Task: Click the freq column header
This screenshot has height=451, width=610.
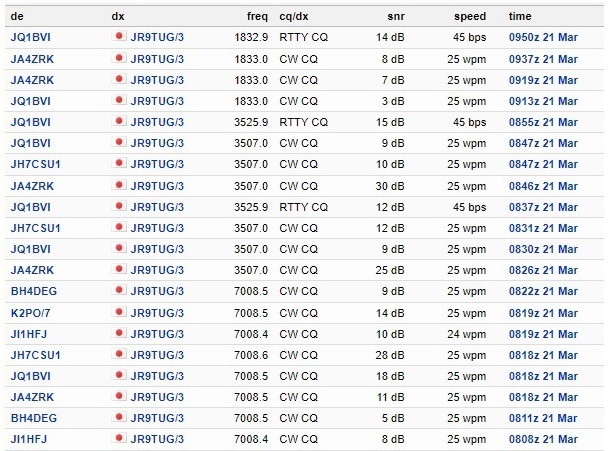Action: [x=257, y=16]
